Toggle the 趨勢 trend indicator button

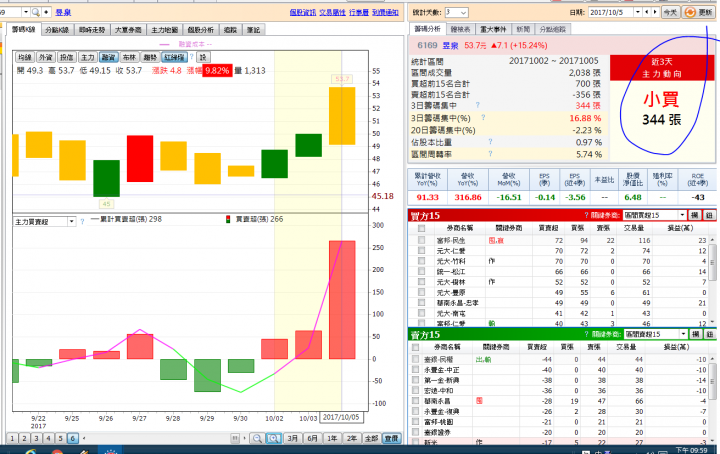click(150, 57)
